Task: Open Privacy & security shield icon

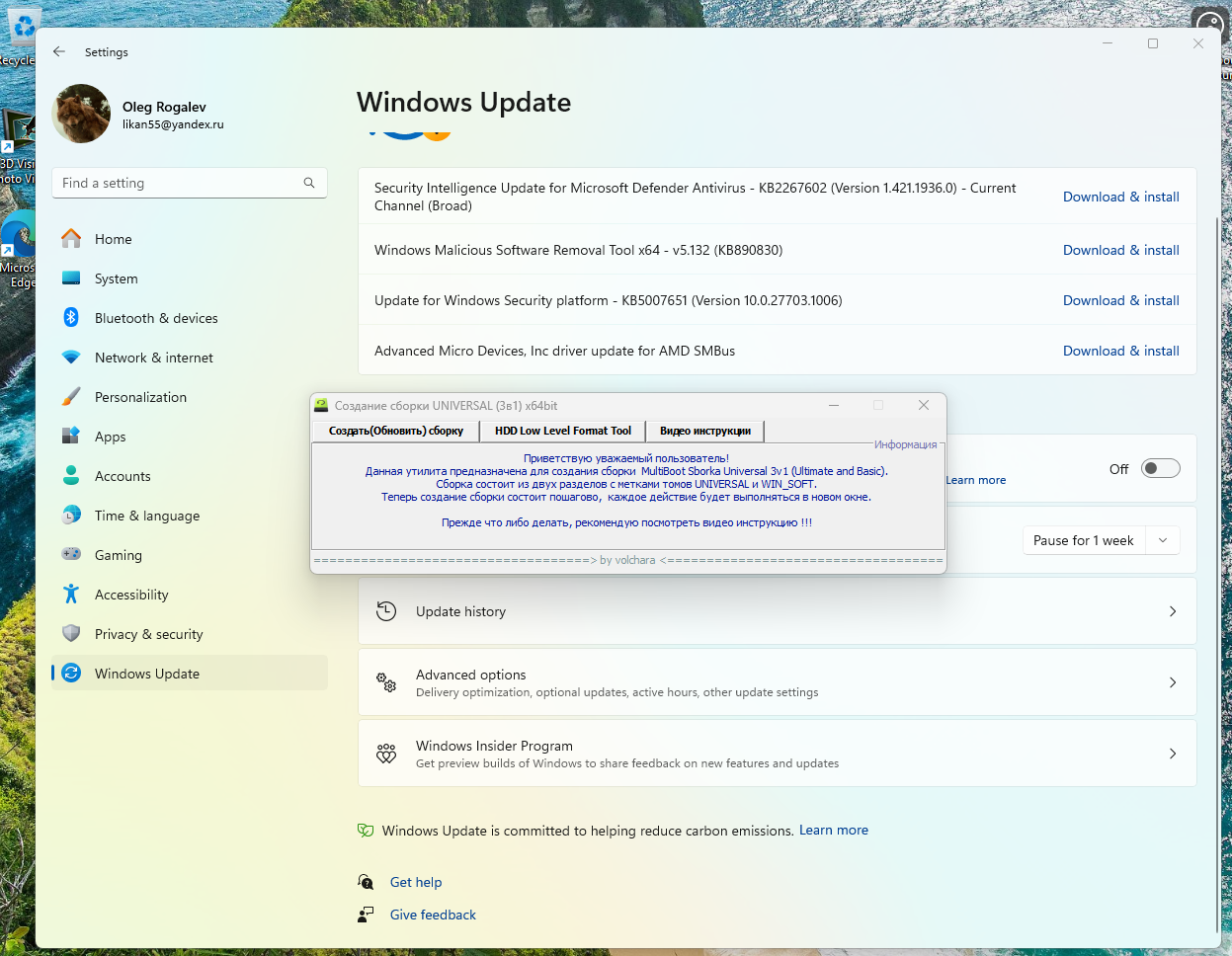Action: tap(71, 634)
